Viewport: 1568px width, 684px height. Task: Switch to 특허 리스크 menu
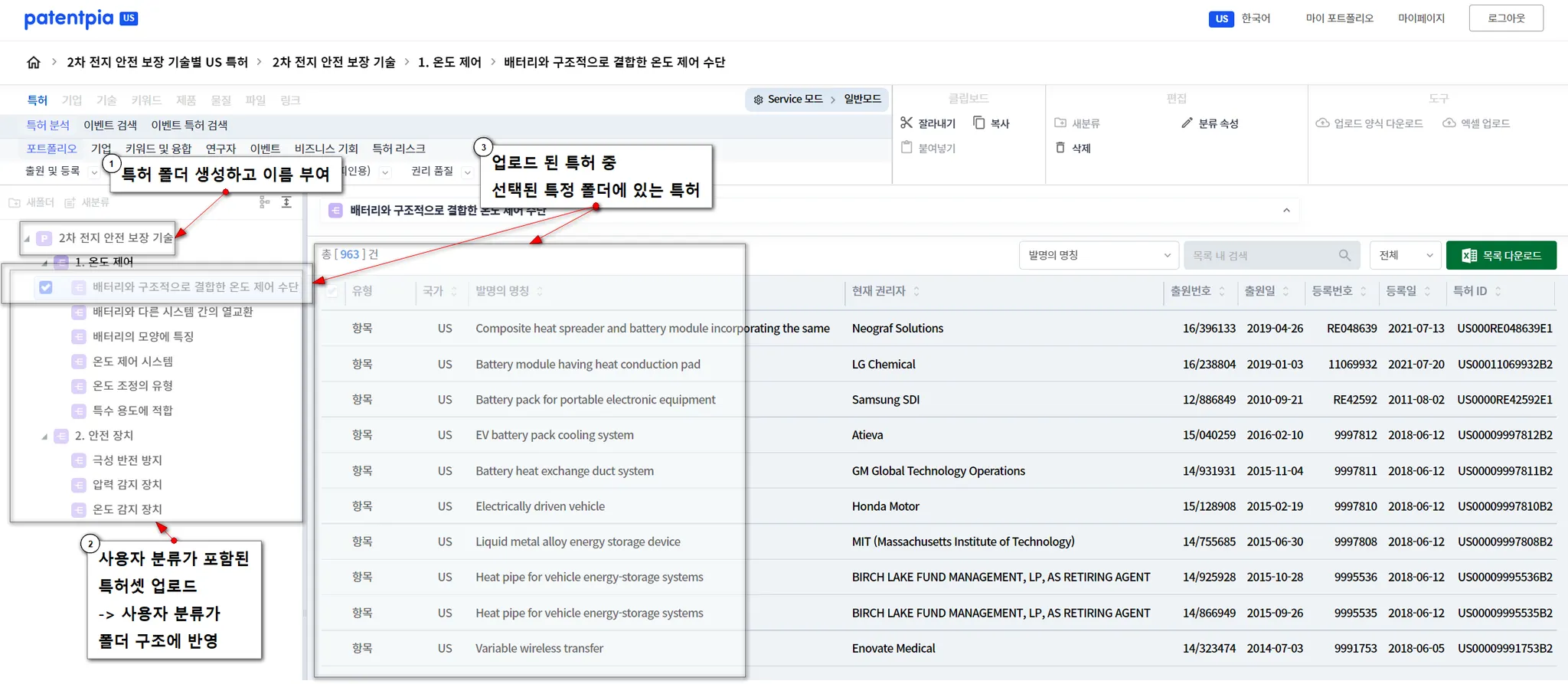[x=399, y=149]
